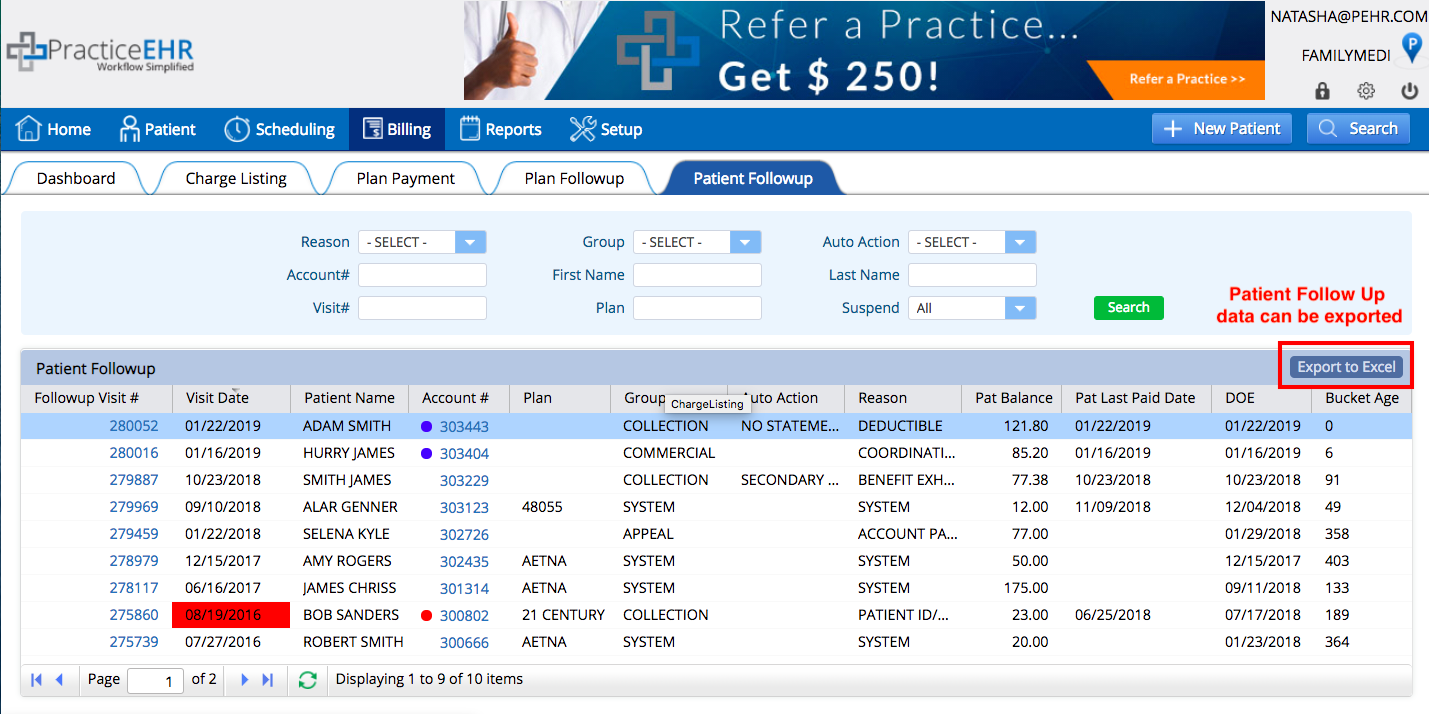The height and width of the screenshot is (714, 1429).
Task: Refresh the grid with the green icon
Action: pos(308,680)
